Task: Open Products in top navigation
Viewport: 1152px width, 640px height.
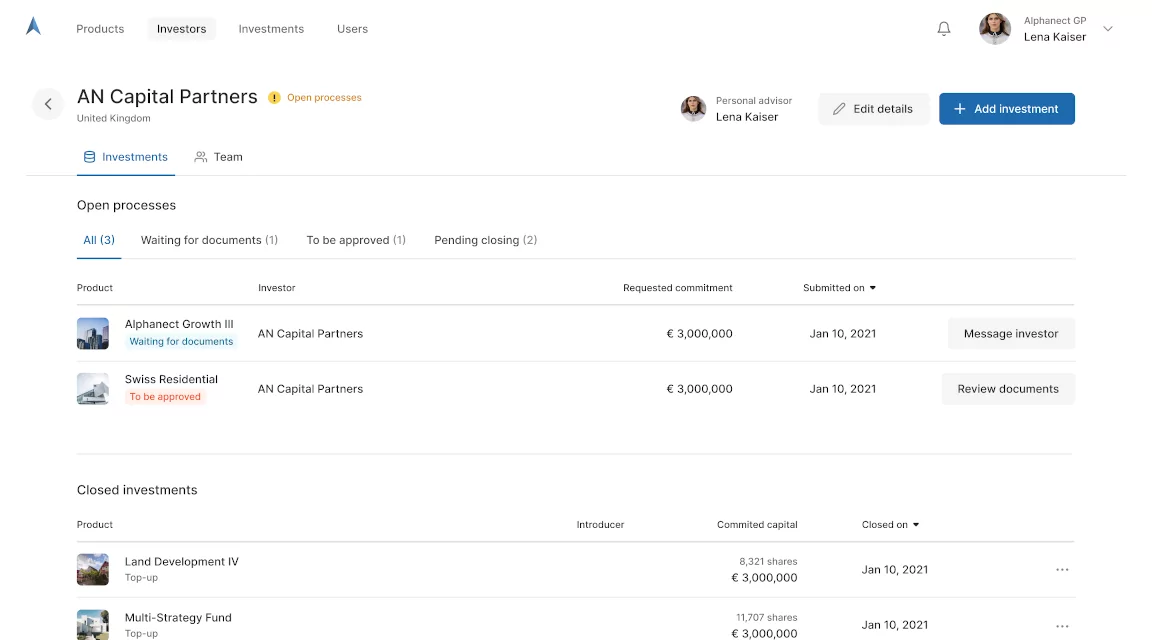Action: point(100,29)
